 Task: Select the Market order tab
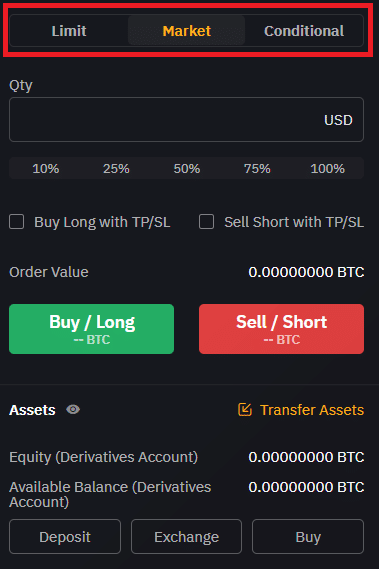point(187,31)
